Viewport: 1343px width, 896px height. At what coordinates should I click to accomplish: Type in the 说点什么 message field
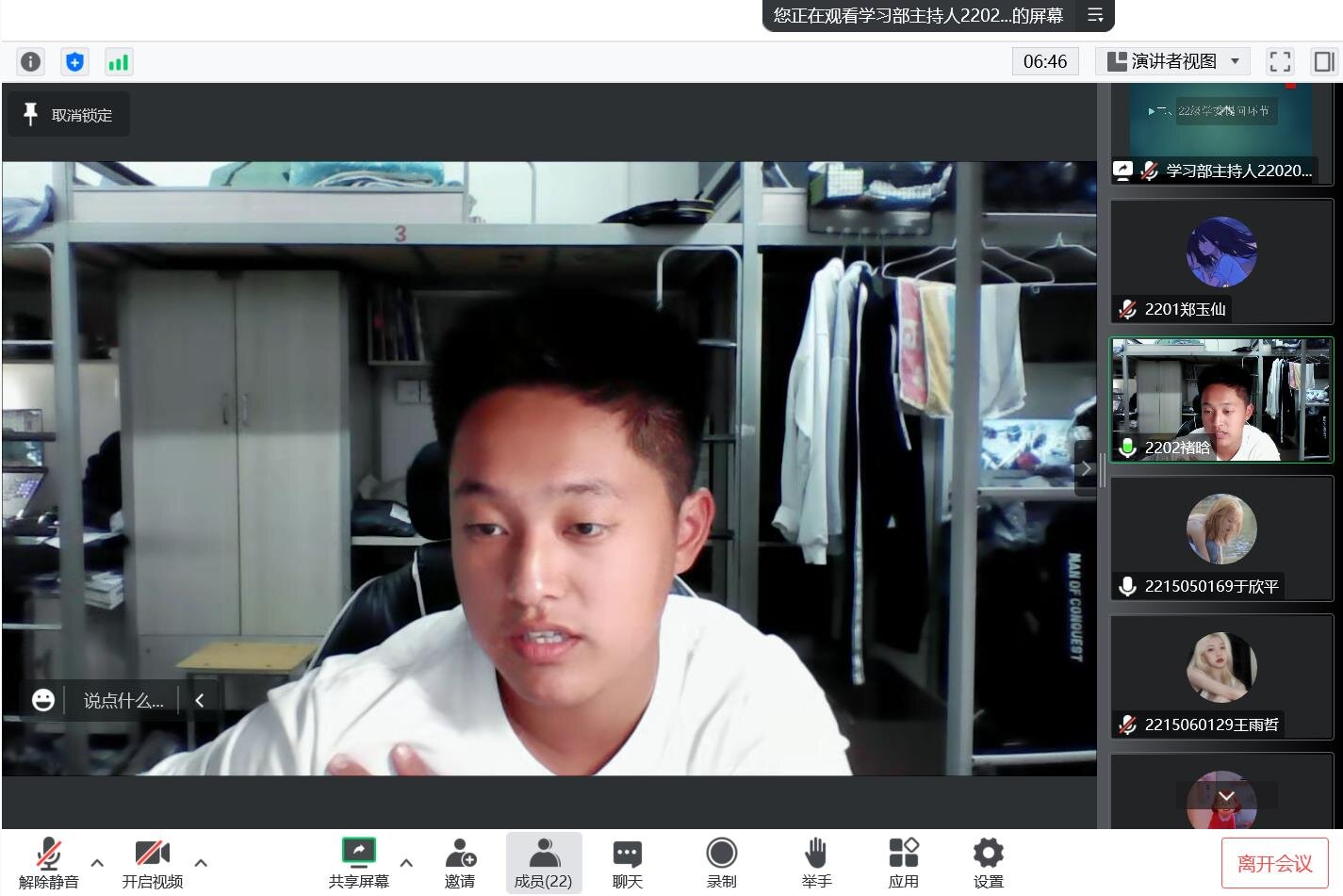(123, 701)
